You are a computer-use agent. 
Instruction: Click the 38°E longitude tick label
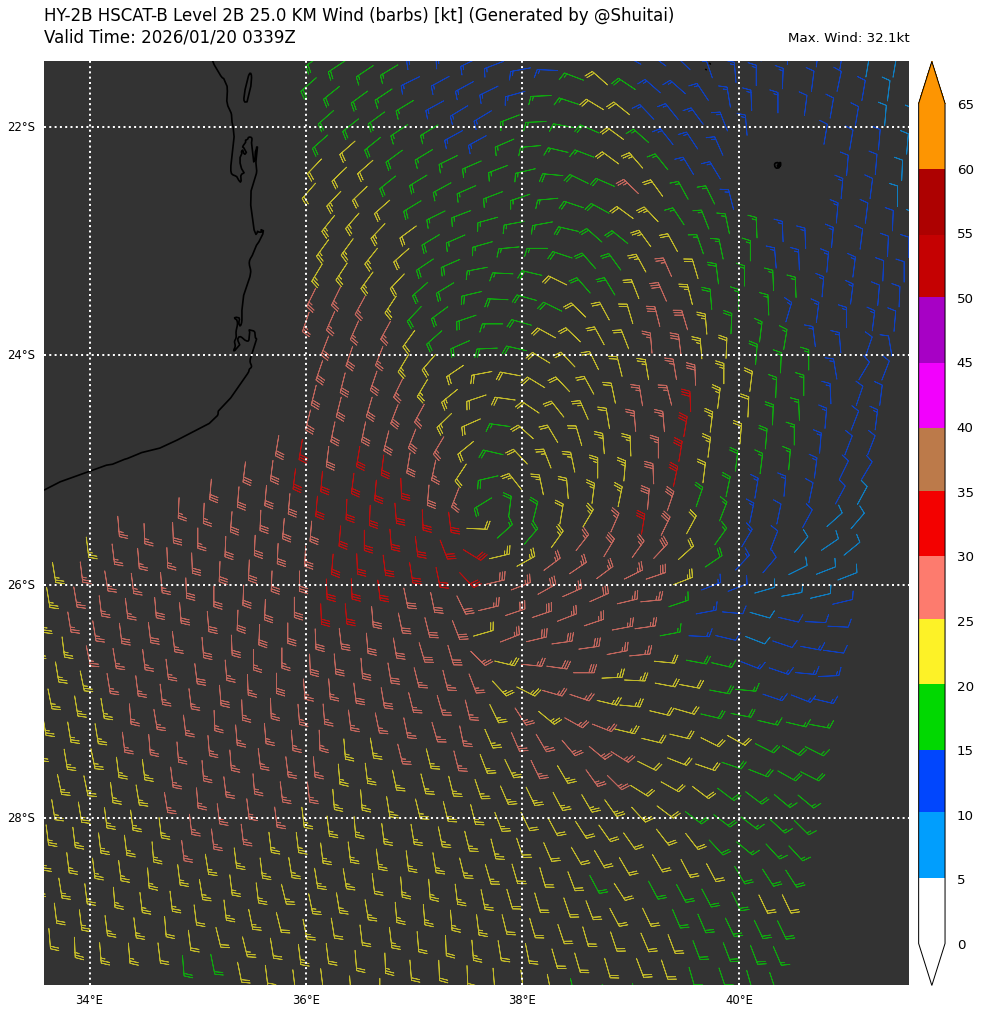pyautogui.click(x=522, y=1000)
